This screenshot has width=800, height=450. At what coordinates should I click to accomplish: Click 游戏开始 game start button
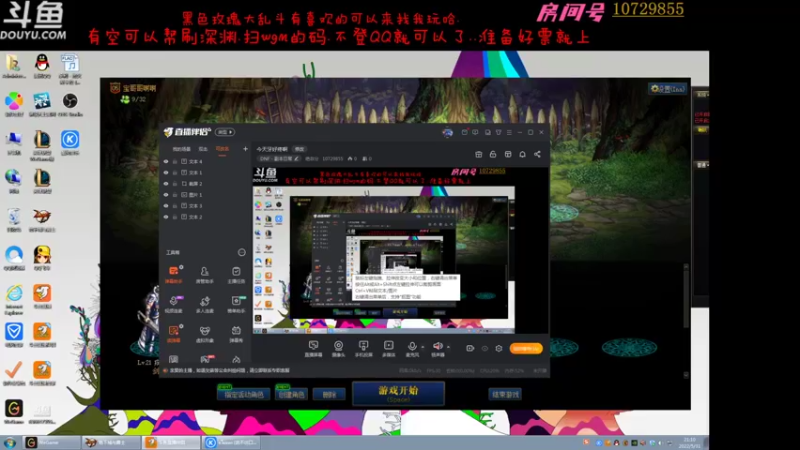pyautogui.click(x=398, y=393)
